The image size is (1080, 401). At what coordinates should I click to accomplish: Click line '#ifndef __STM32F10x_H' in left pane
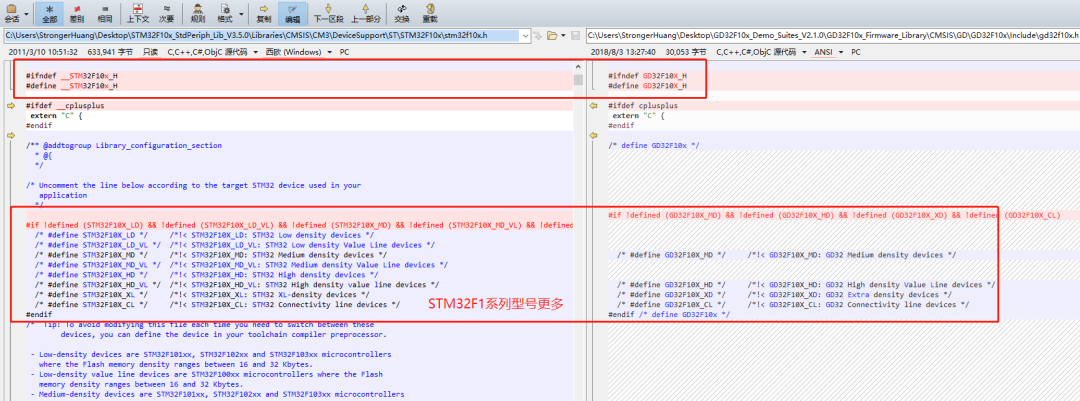pyautogui.click(x=72, y=76)
